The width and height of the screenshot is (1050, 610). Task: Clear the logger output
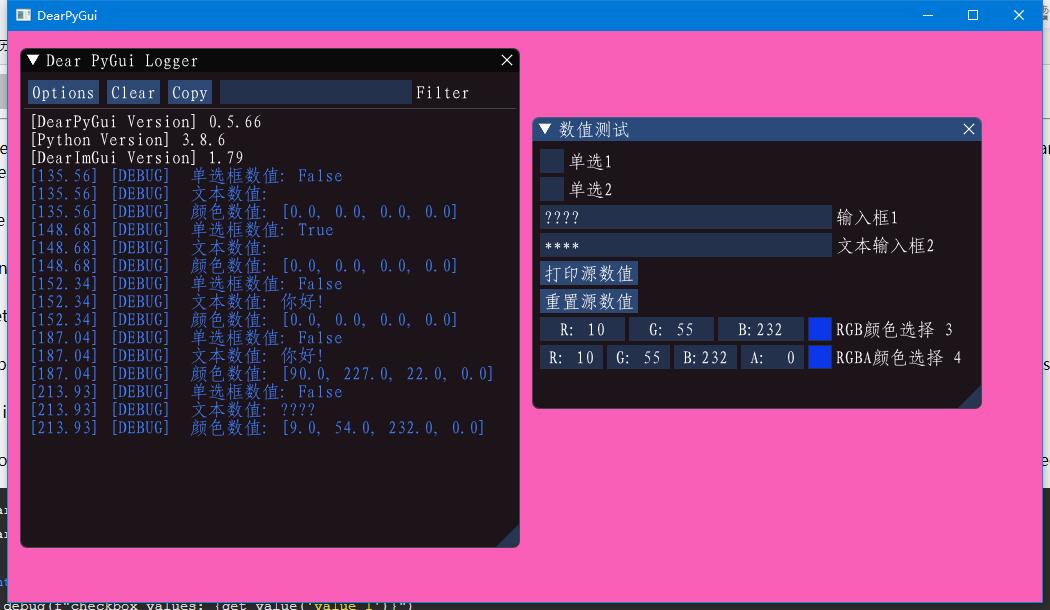132,92
